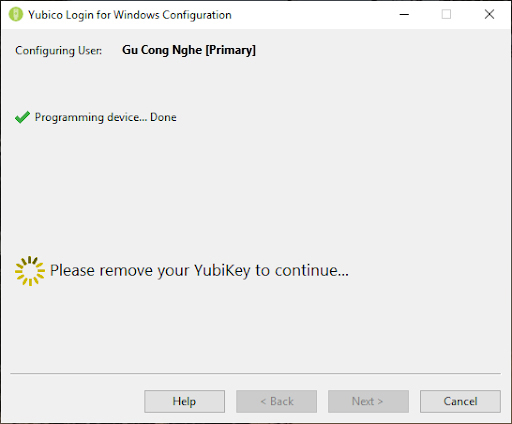Click the Please remove your YubiKey message

point(199,270)
